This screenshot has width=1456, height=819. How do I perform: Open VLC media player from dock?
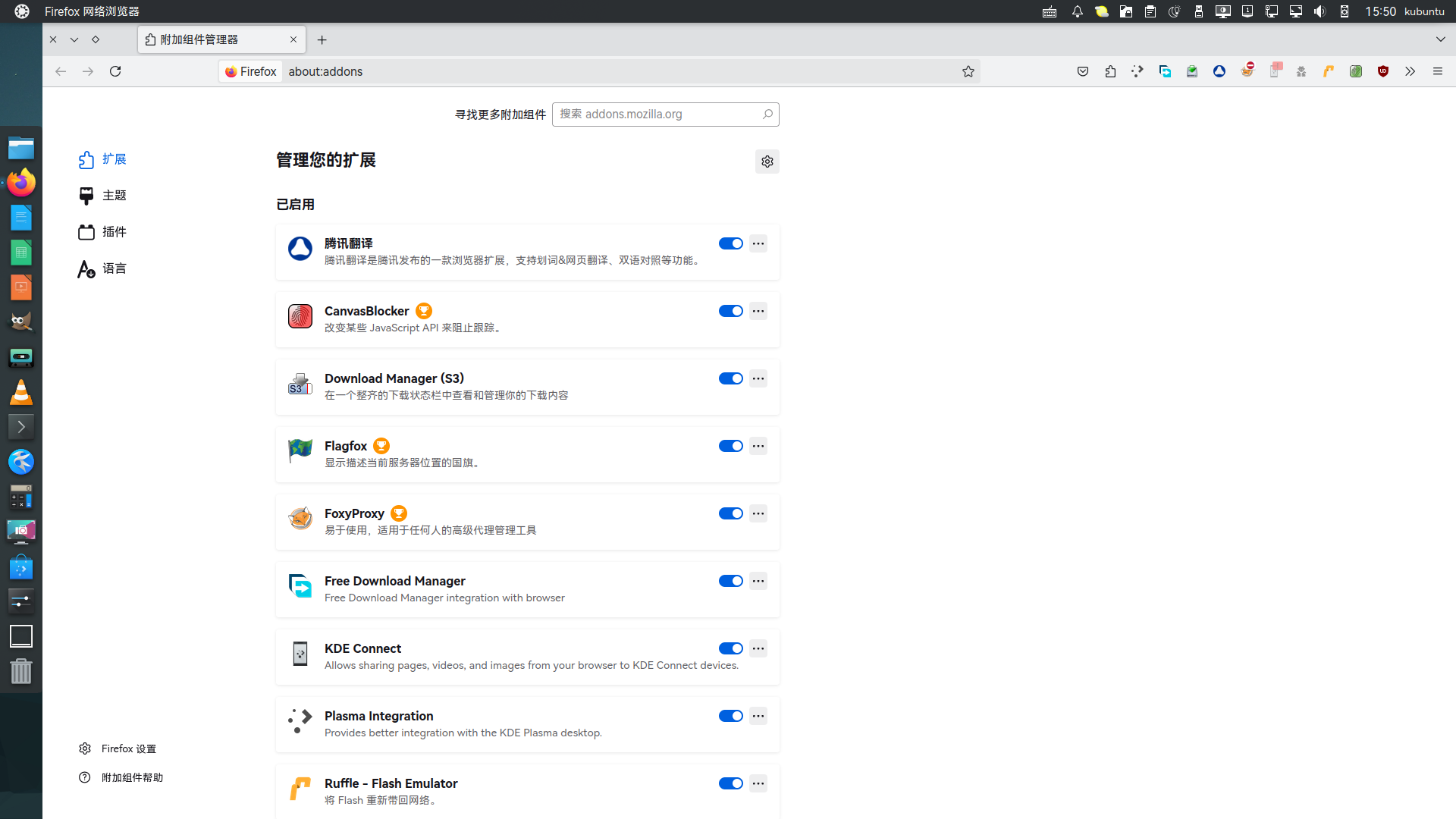[21, 392]
